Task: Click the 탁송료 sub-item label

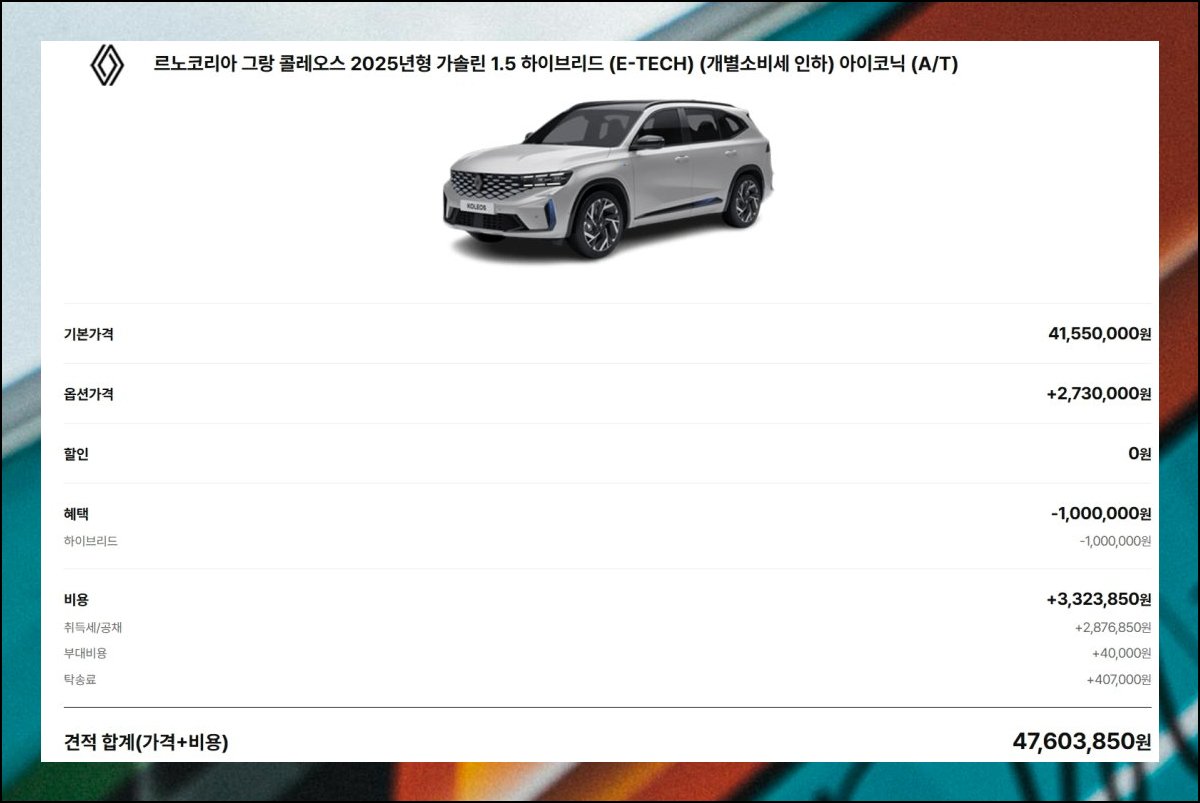Action: click(80, 679)
